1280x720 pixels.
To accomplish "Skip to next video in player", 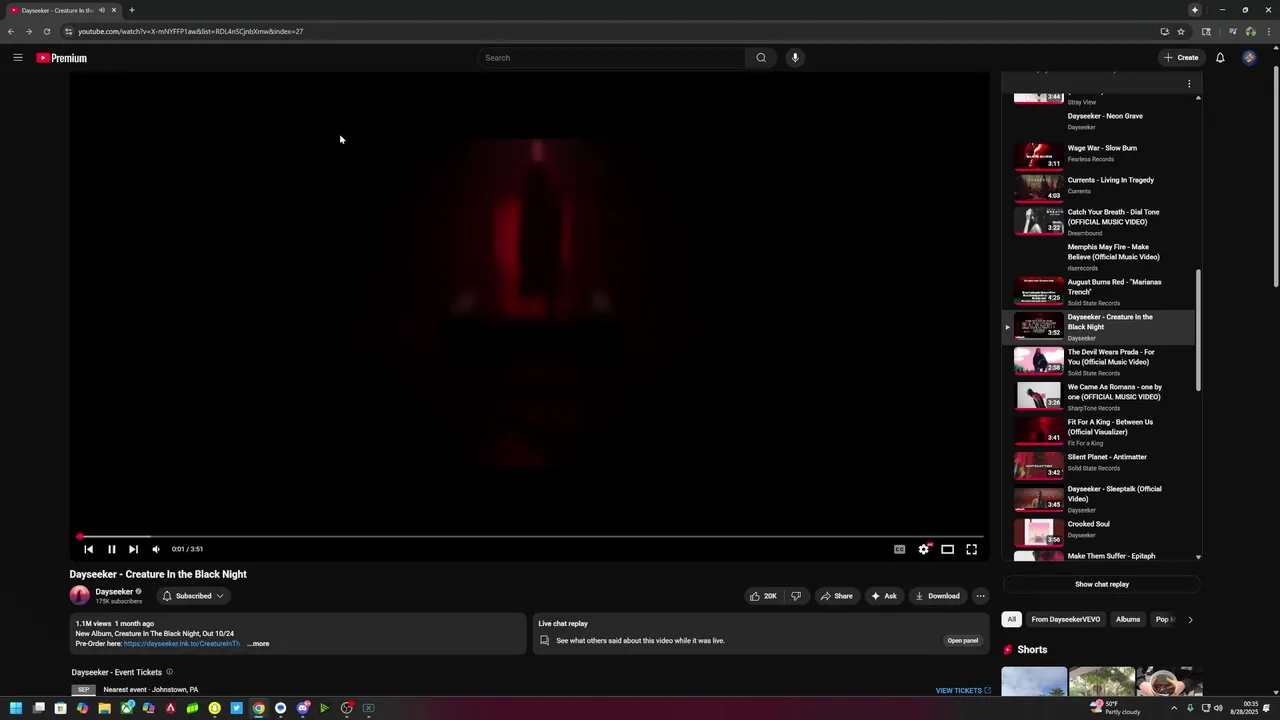I will click(133, 549).
